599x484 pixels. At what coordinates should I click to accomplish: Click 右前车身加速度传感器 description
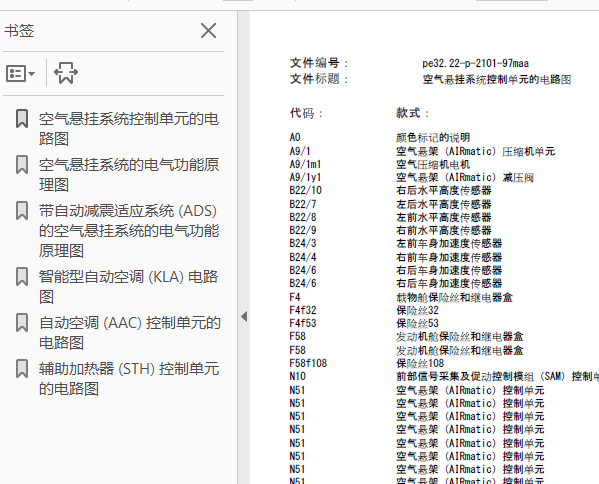click(x=449, y=257)
